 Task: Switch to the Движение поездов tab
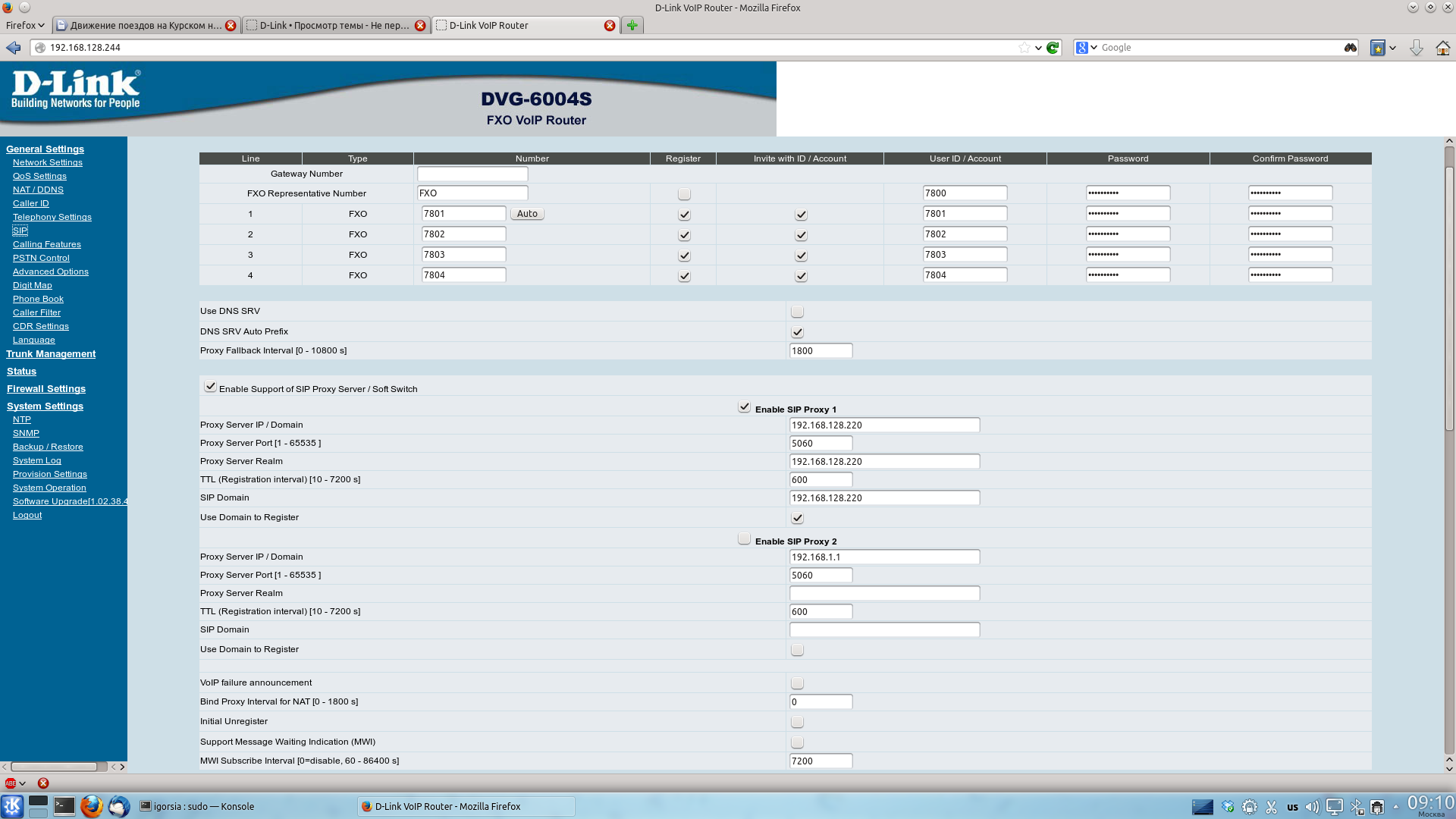point(144,25)
